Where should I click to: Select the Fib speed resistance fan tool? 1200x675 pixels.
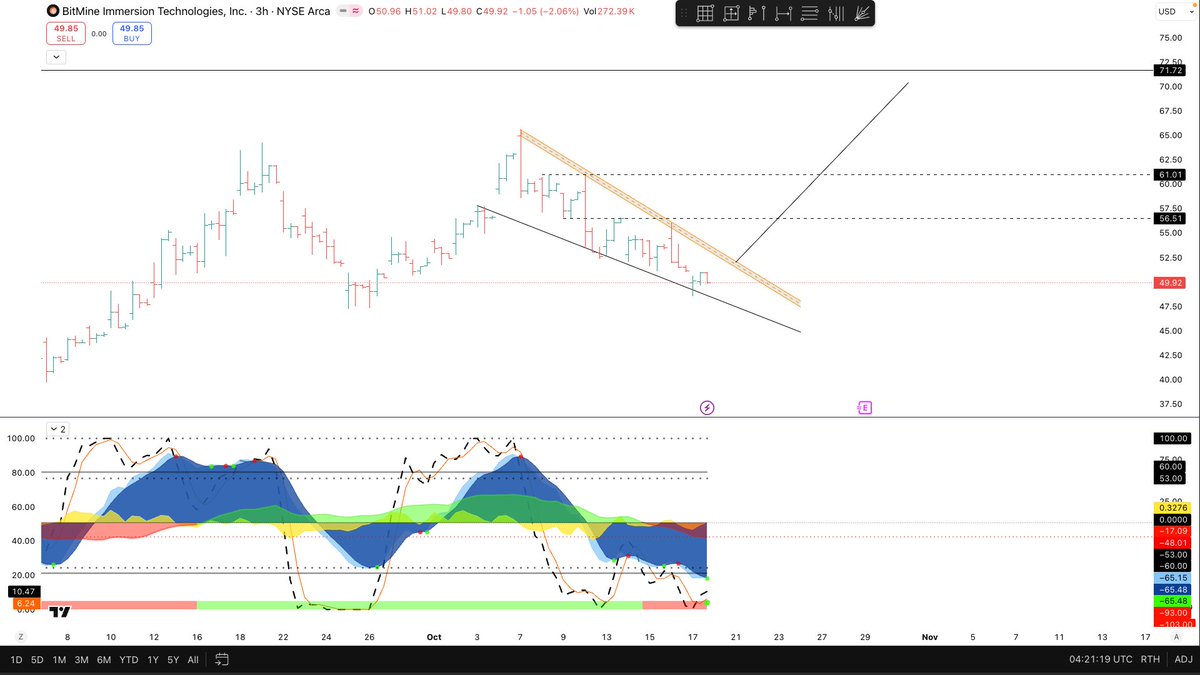(864, 14)
